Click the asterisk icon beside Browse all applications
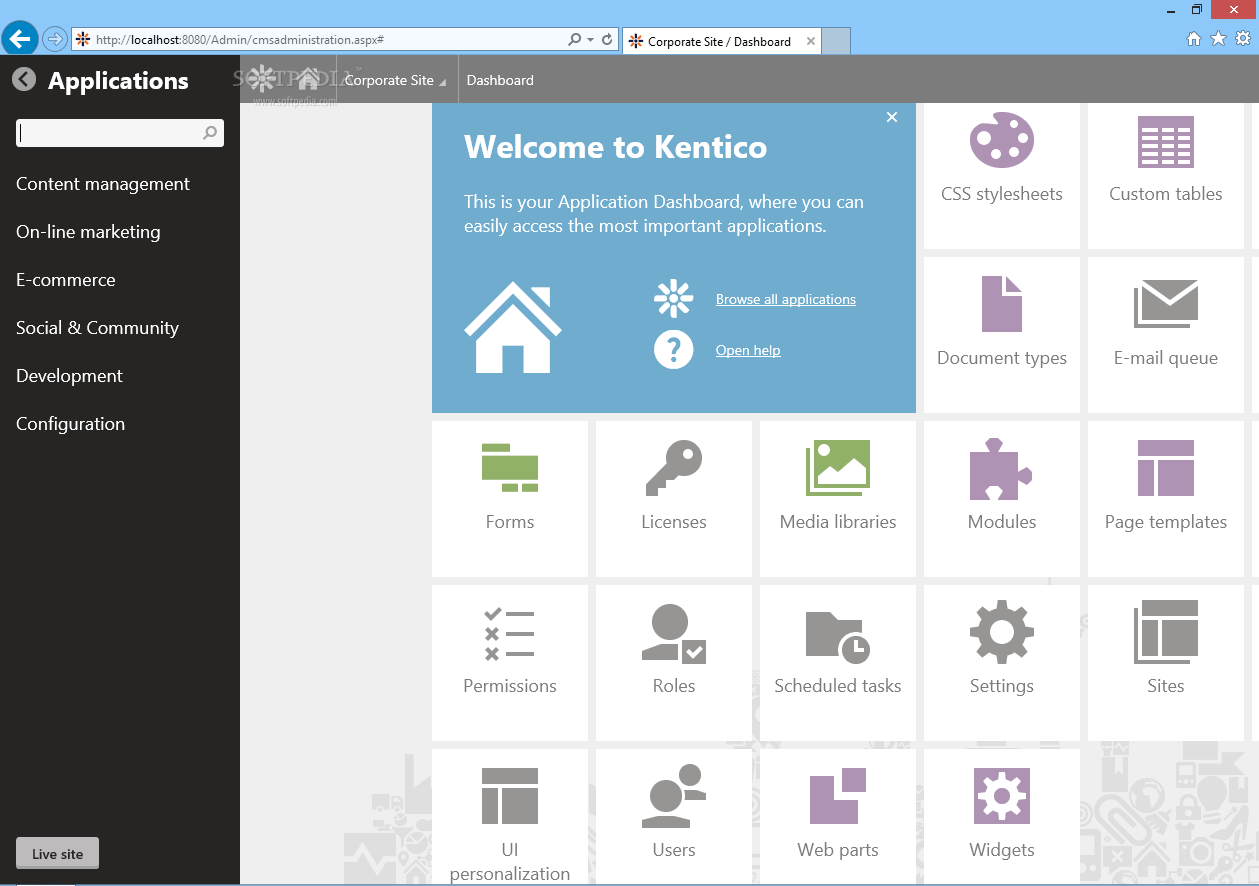1259x886 pixels. click(674, 299)
